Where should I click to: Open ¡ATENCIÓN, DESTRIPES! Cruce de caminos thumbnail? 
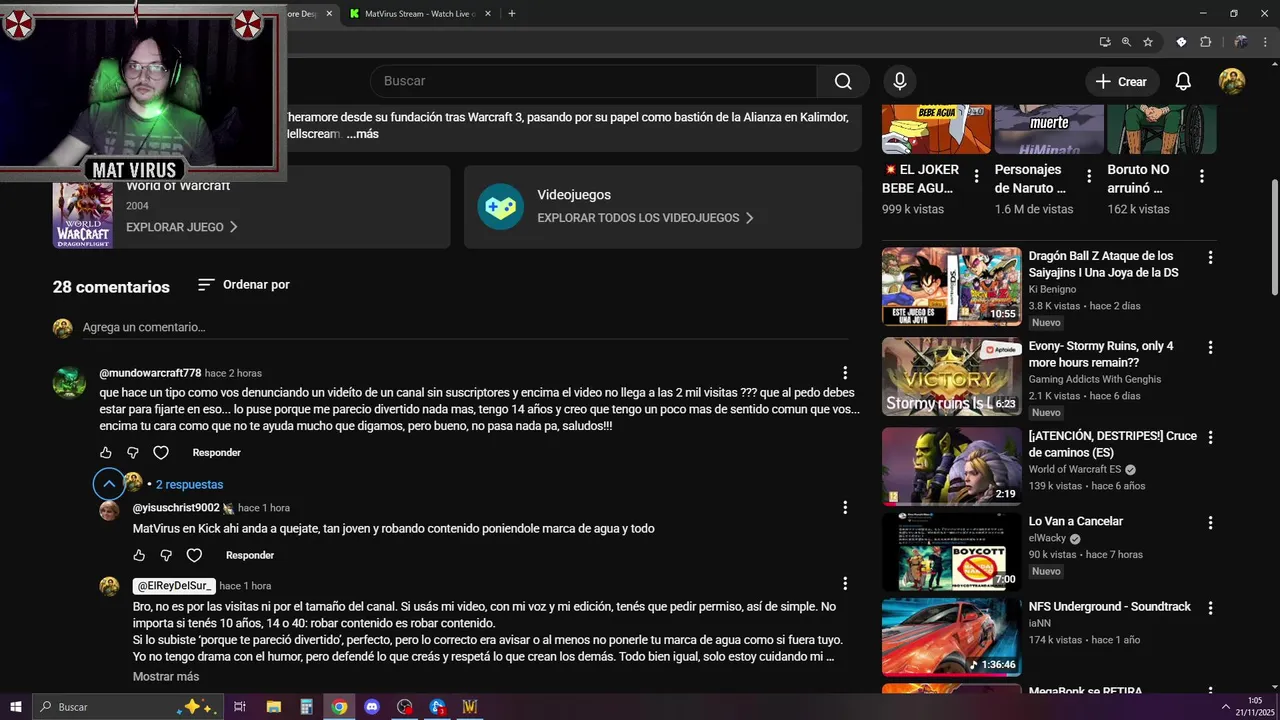[x=951, y=466]
